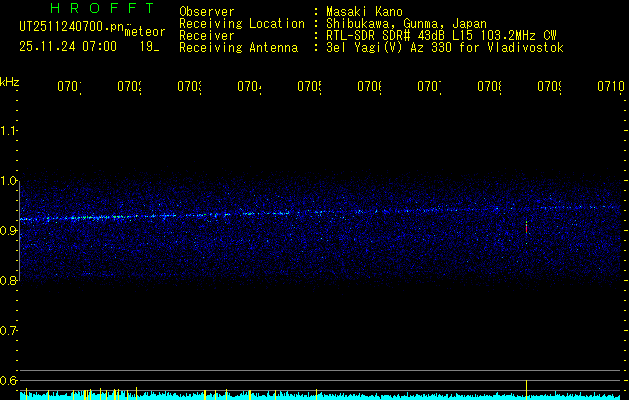This screenshot has height=400, width=629.
Task: Click the 0.8 frequency axis label
Action: (9, 281)
